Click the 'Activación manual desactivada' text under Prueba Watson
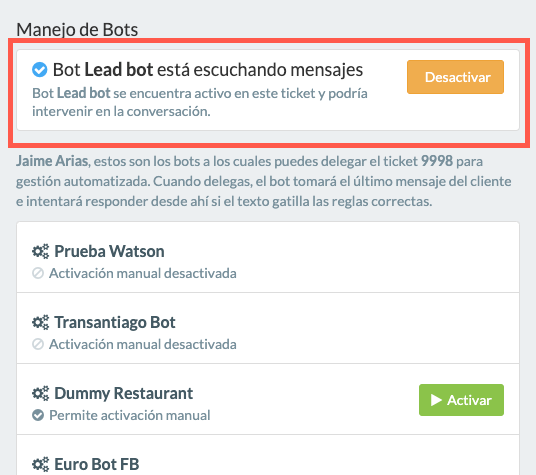Viewport: 536px width, 475px height. [143, 273]
